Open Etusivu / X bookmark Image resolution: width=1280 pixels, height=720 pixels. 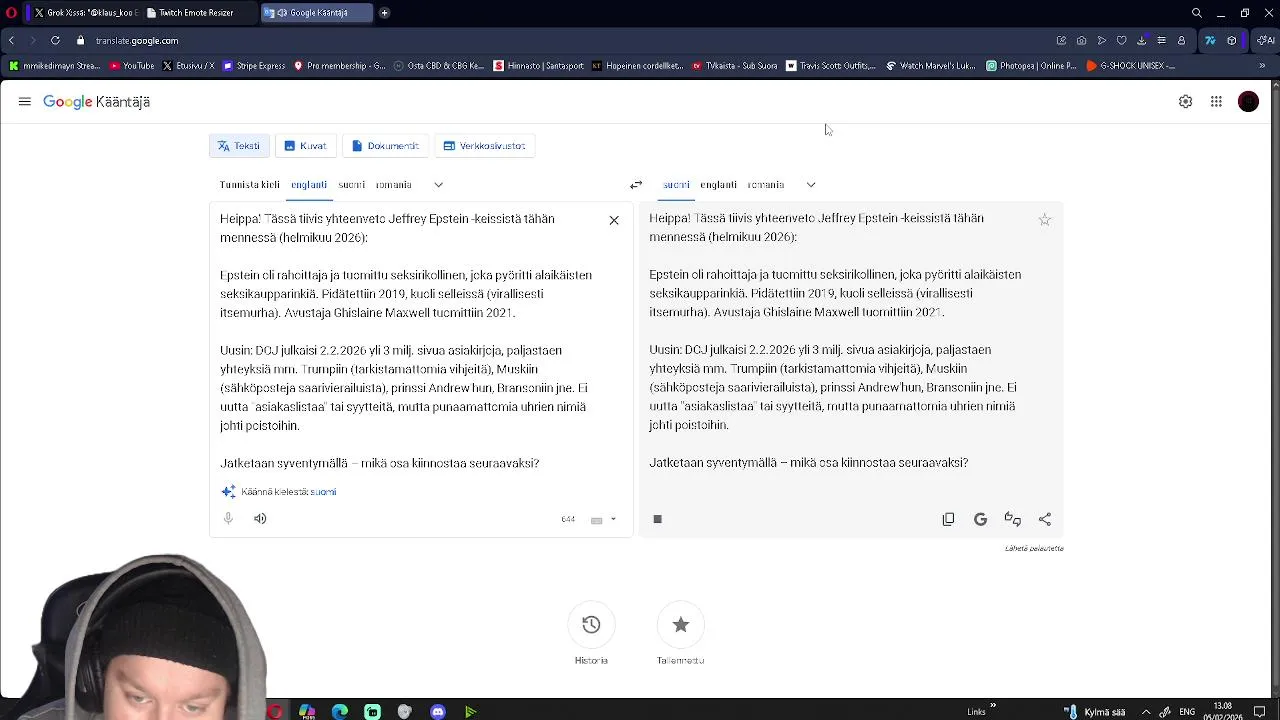(x=188, y=66)
